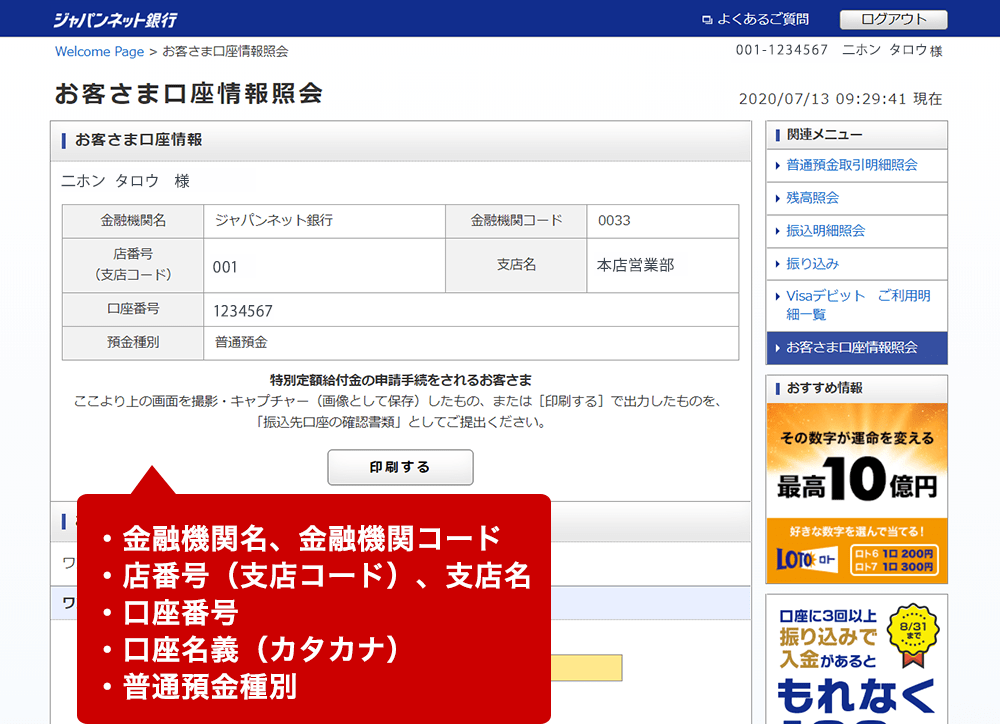Viewport: 1000px width, 724px height.
Task: Click the branch code value 001
Action: pyautogui.click(x=224, y=267)
